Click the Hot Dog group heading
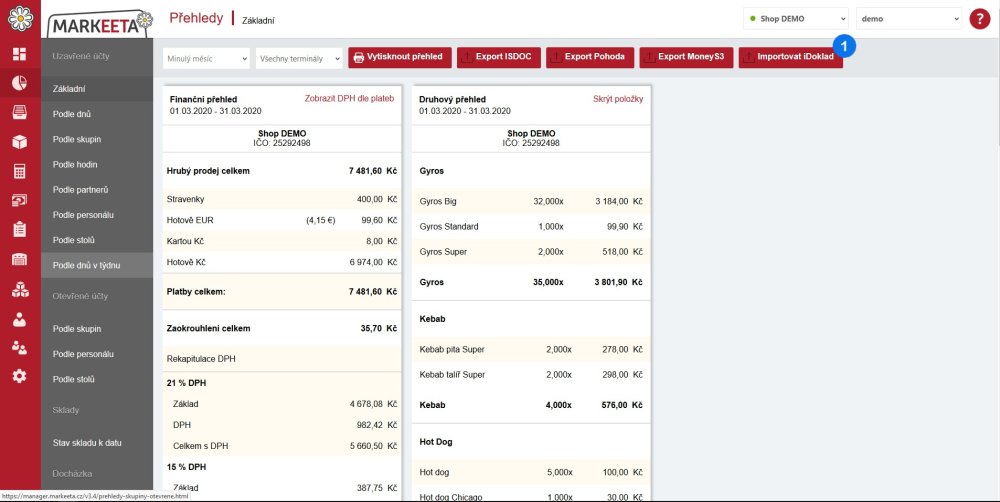 [x=436, y=441]
